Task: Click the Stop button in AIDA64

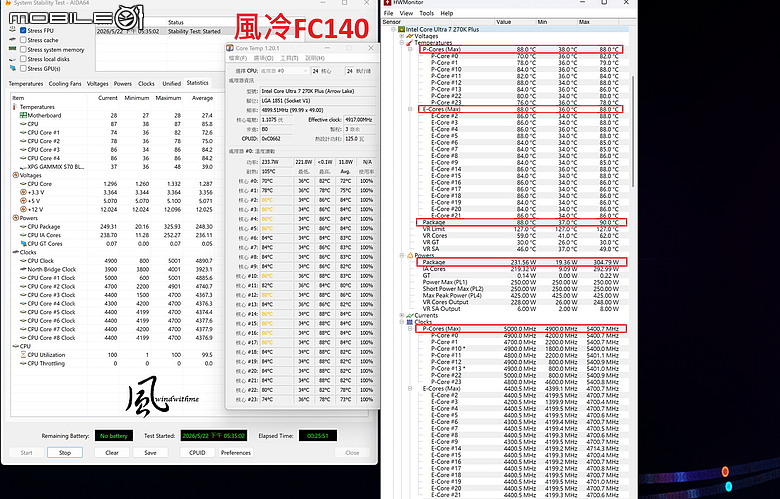Action: (x=65, y=453)
